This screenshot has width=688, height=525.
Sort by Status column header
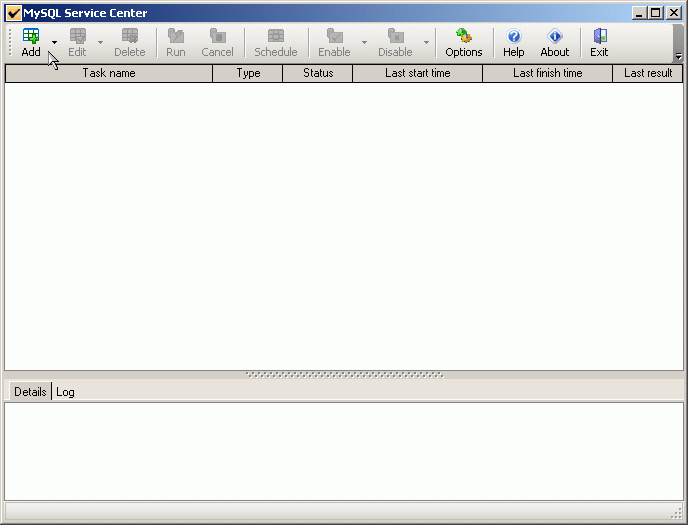click(318, 73)
